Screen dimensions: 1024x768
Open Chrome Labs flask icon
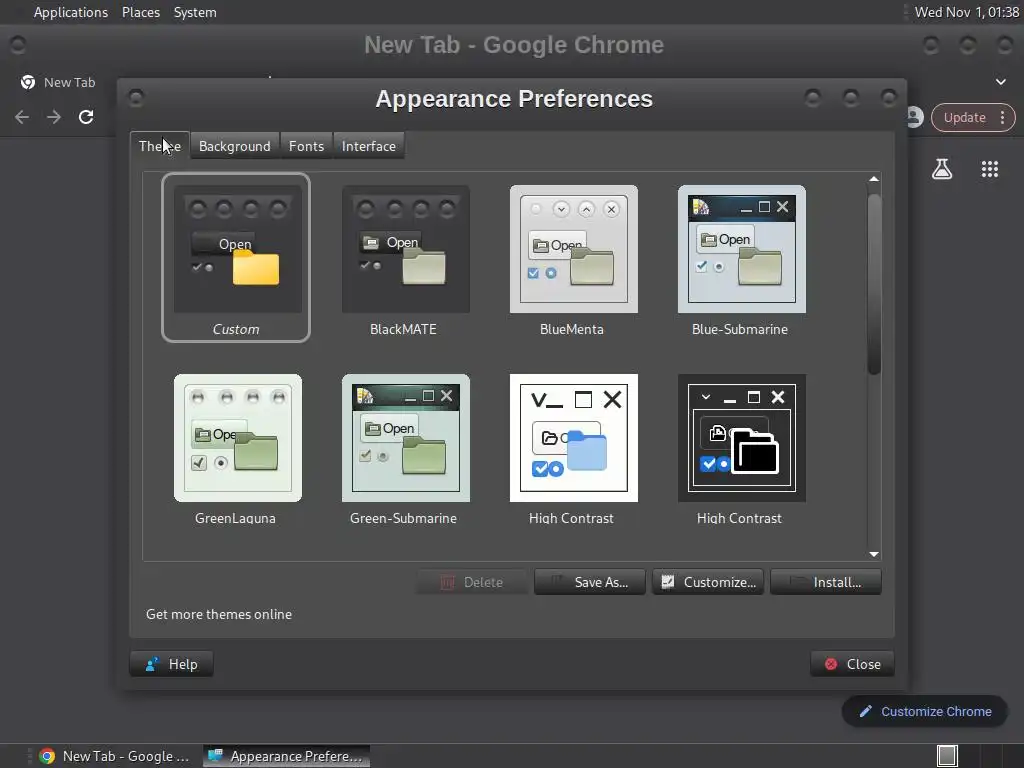[942, 169]
